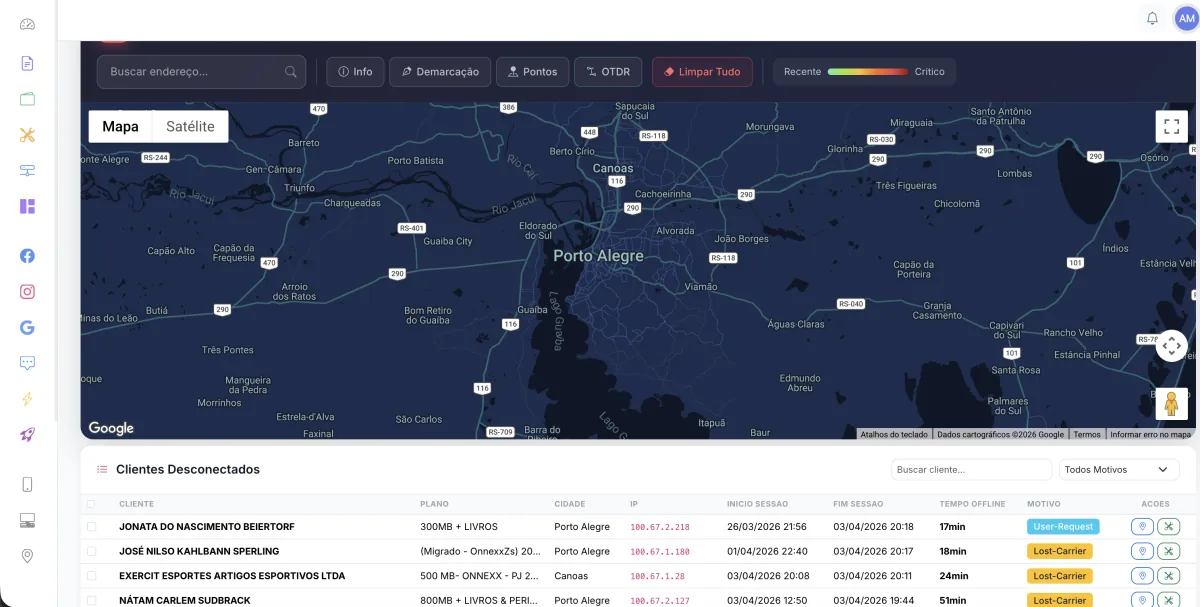This screenshot has height=607, width=1200.
Task: Locate JOSÉ NILSO KAHLBANN on map
Action: (1143, 551)
